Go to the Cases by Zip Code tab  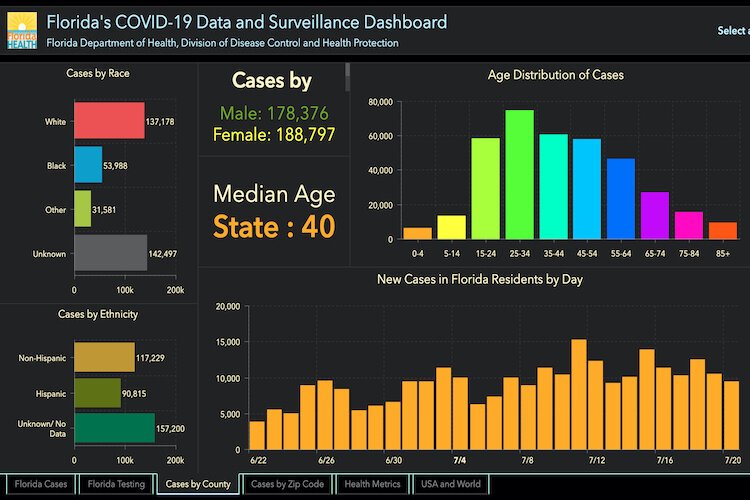click(x=286, y=485)
